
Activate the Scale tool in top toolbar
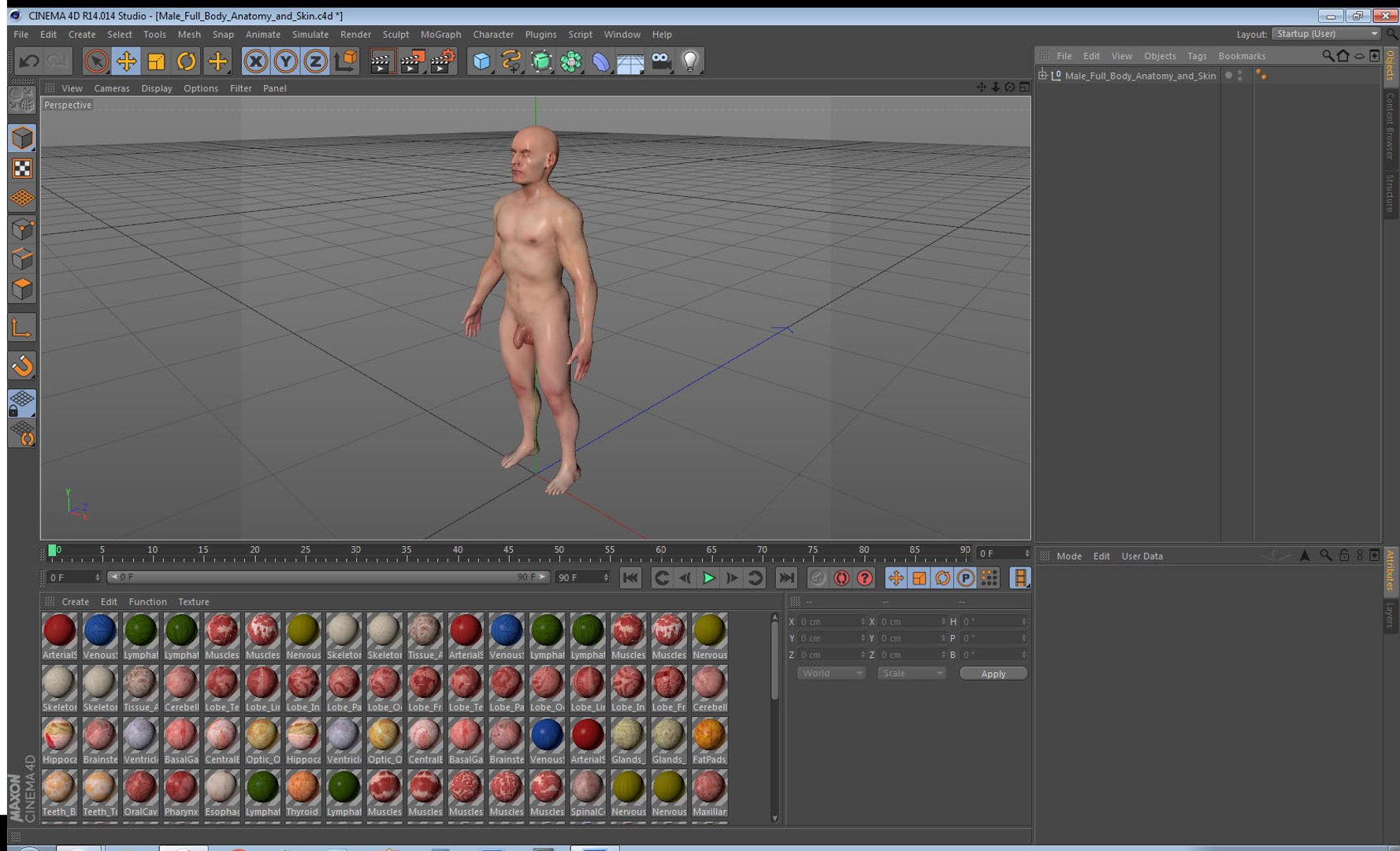click(x=156, y=61)
